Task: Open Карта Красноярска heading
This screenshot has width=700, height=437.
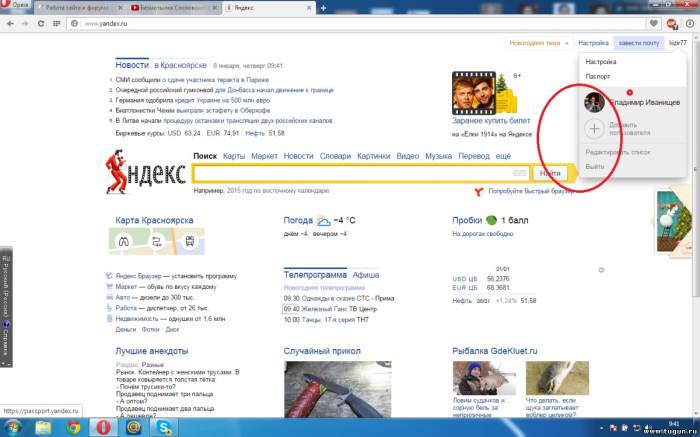Action: tap(154, 221)
